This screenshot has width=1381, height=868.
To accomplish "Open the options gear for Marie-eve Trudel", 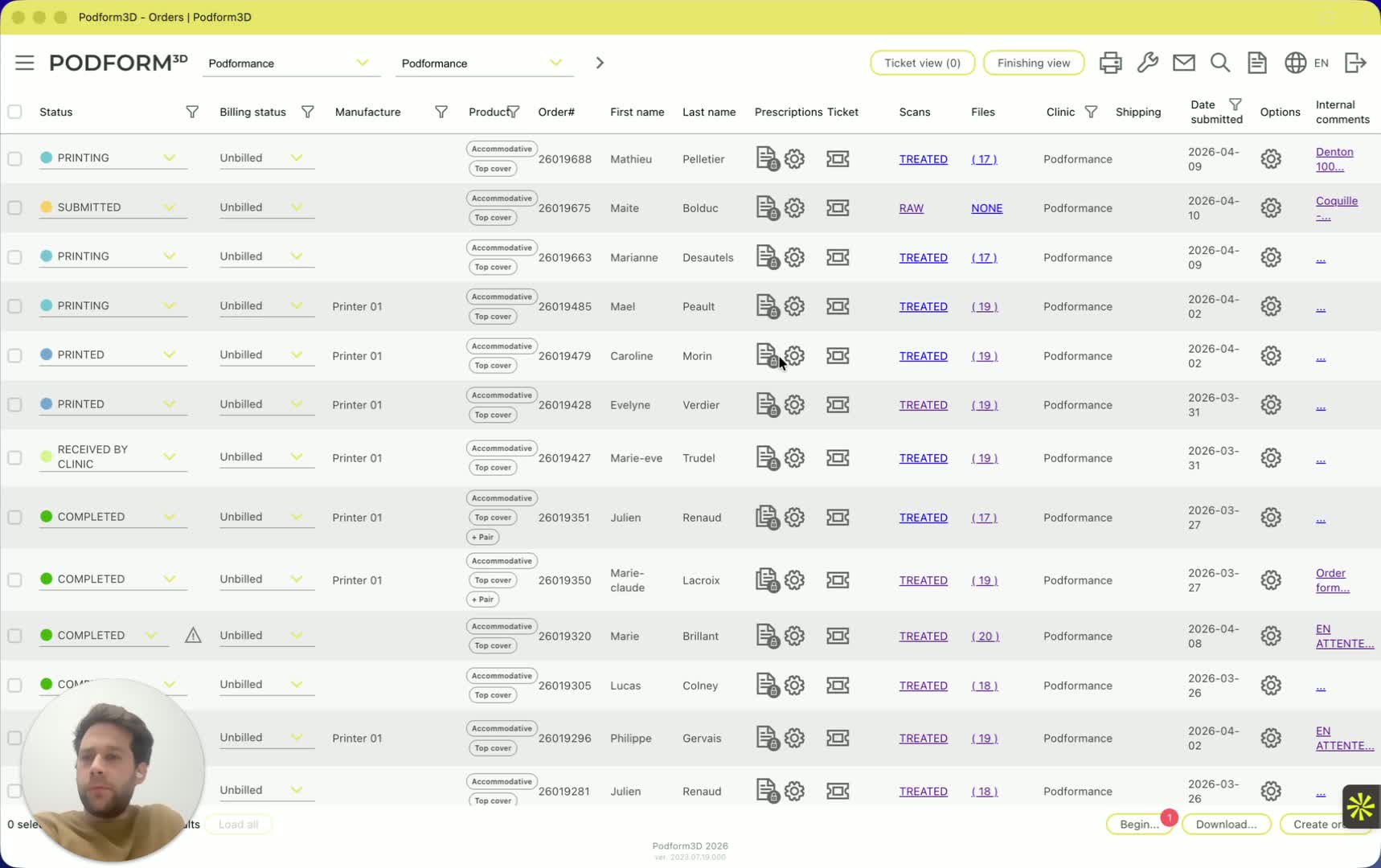I will tap(1270, 457).
